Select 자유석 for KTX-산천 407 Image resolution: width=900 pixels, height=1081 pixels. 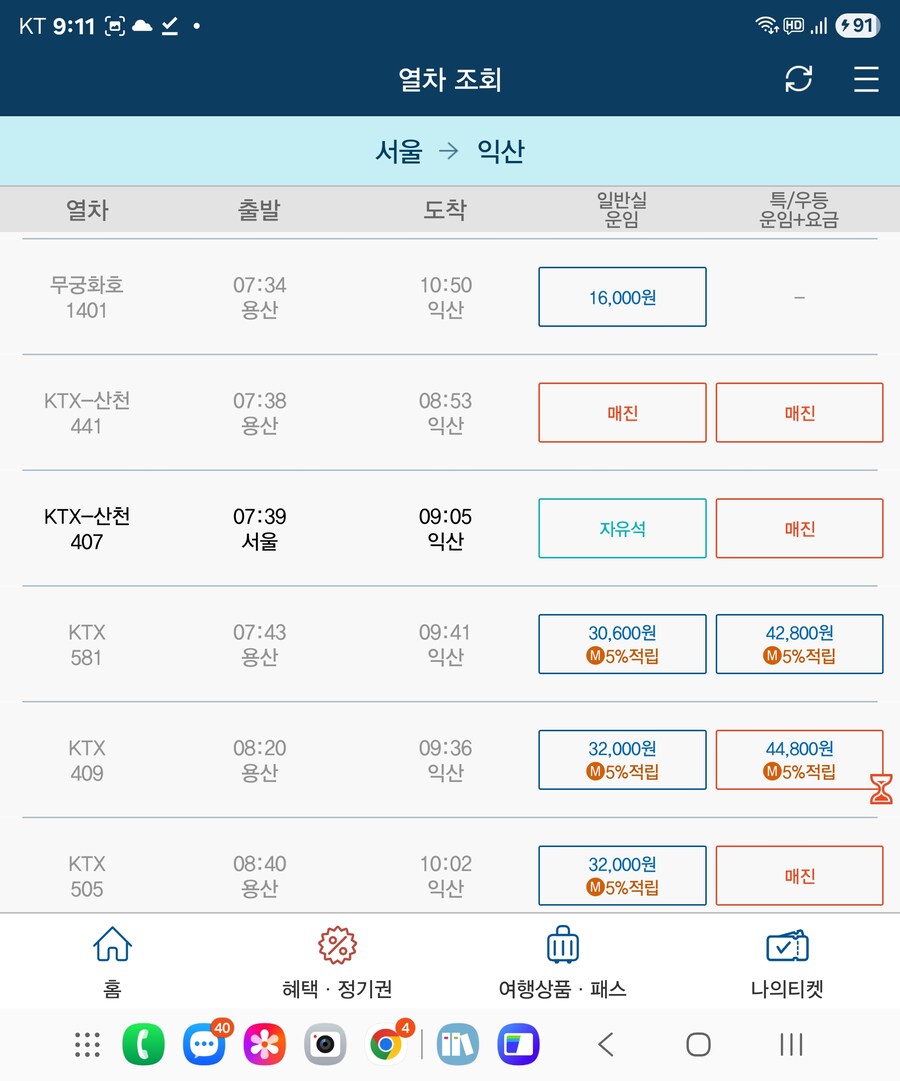[622, 529]
